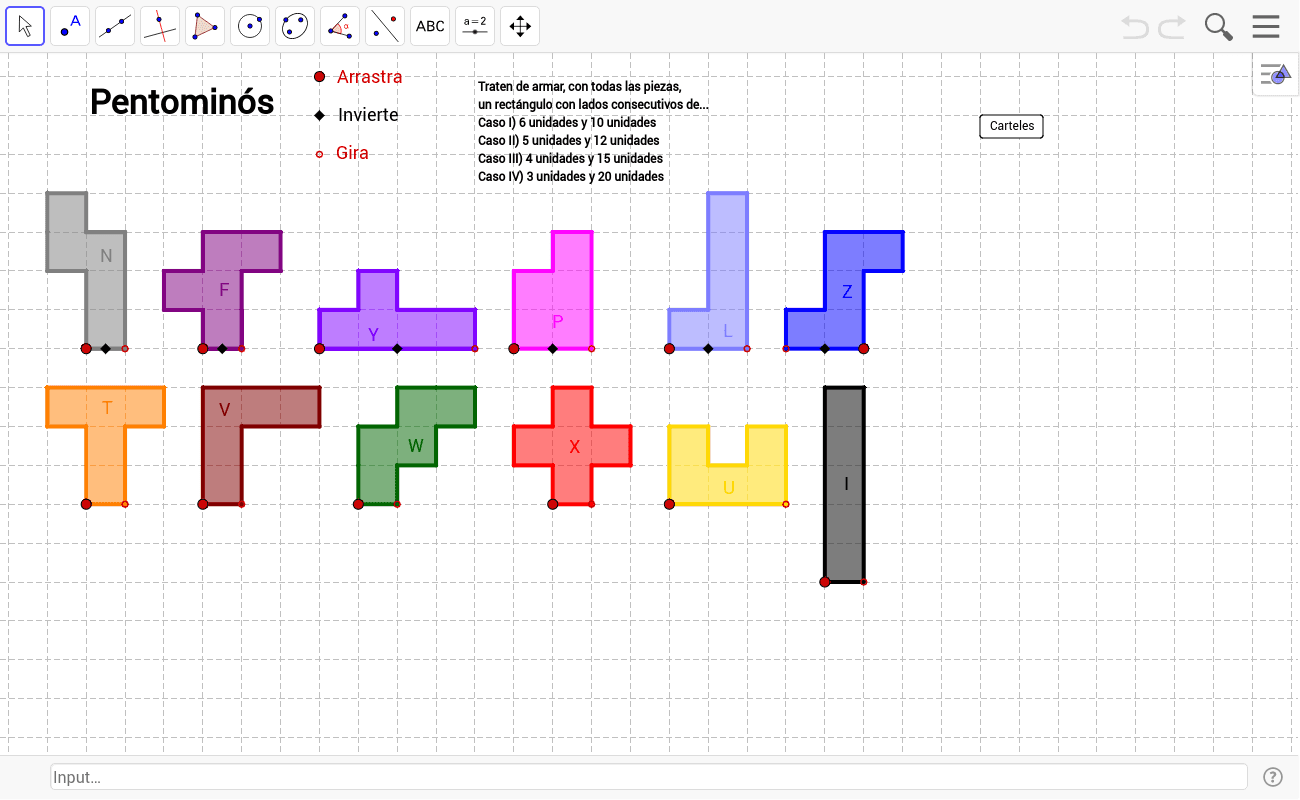Click N piece red drag point
This screenshot has height=800, width=1300.
(x=86, y=349)
